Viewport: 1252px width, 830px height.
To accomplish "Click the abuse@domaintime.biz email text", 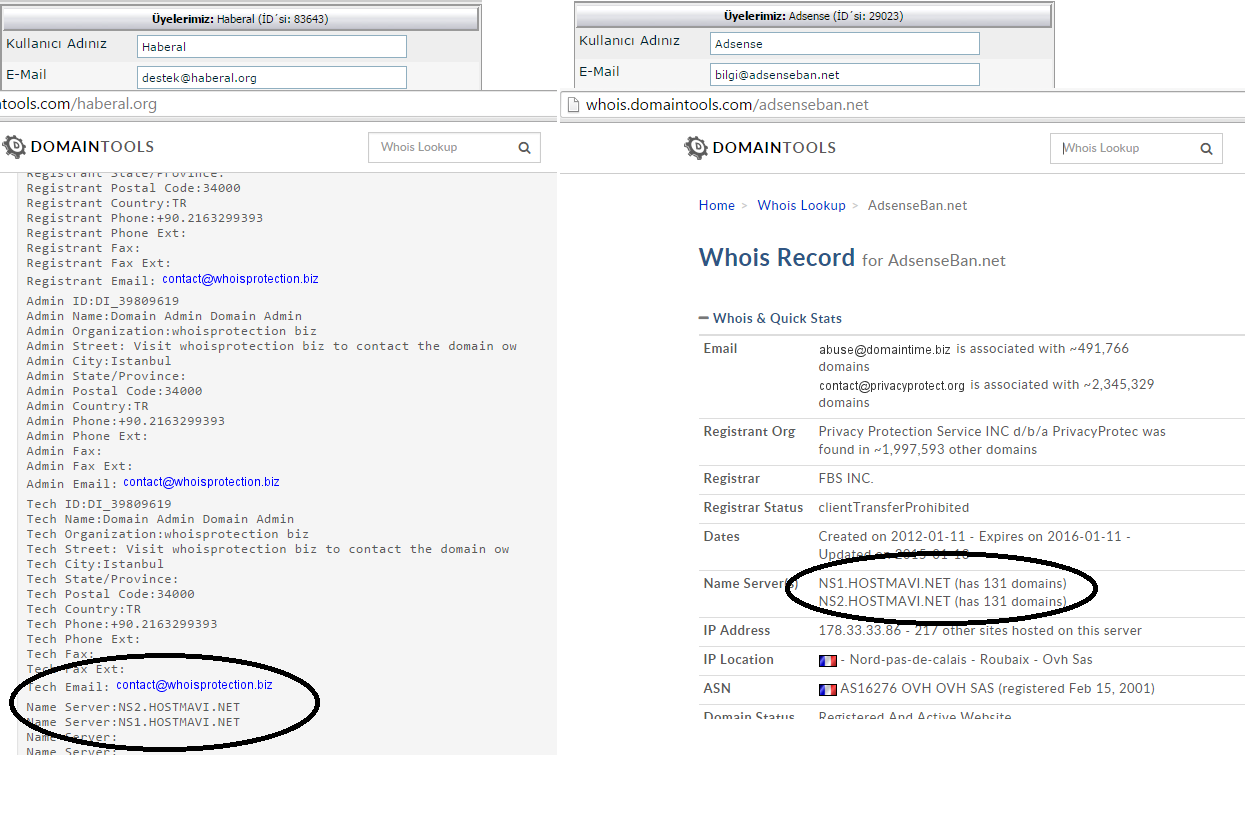I will (885, 349).
